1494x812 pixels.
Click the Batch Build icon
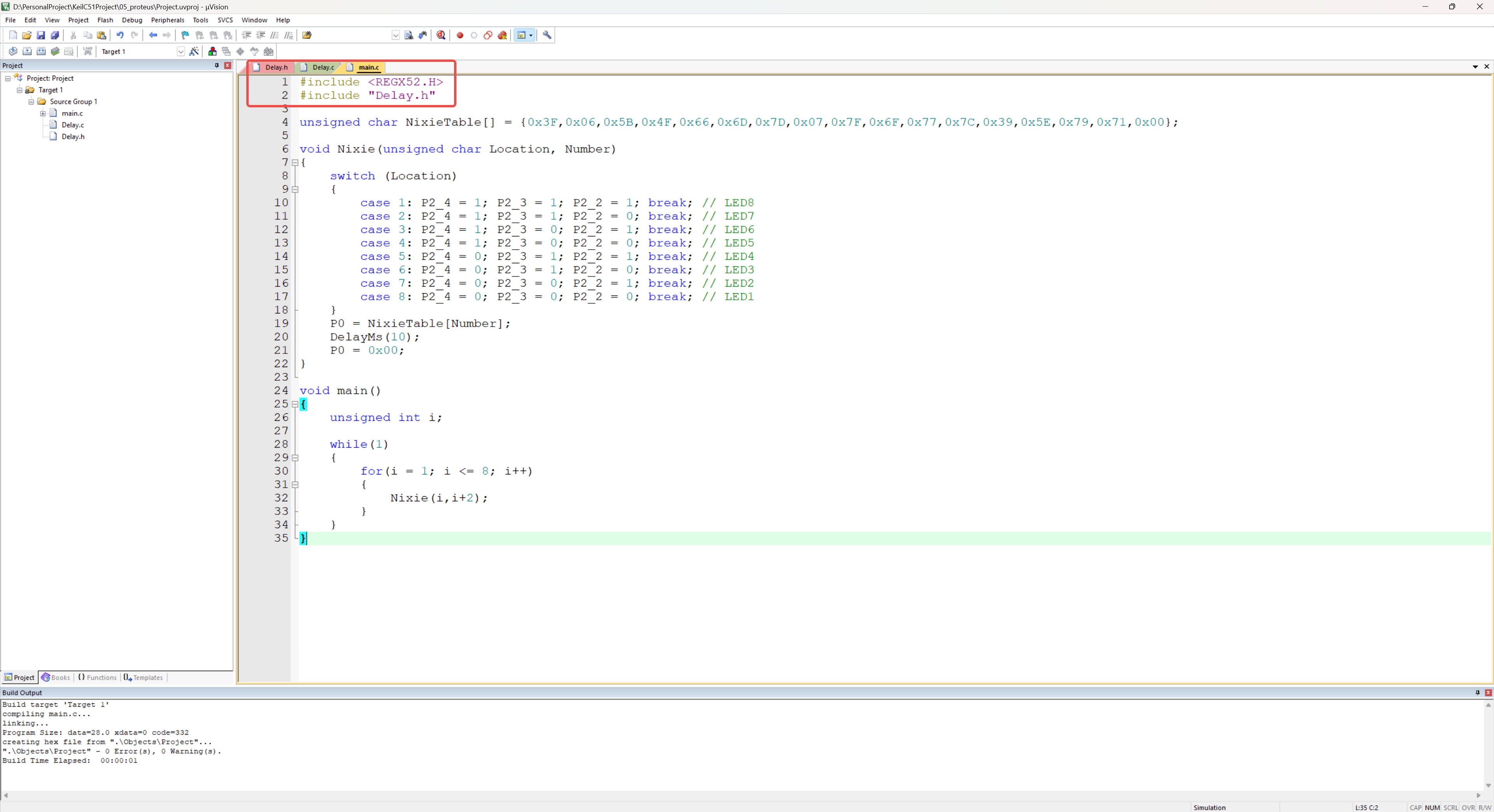coord(55,52)
